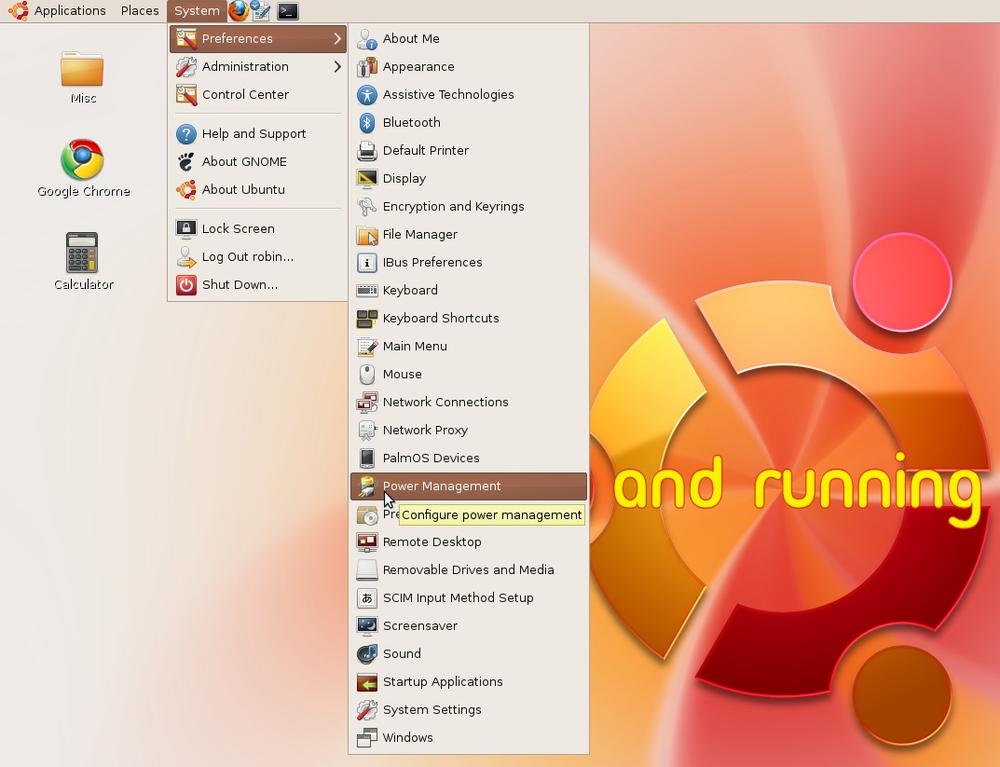Open Firefox from the top panel
The image size is (1000, 767).
coord(237,11)
